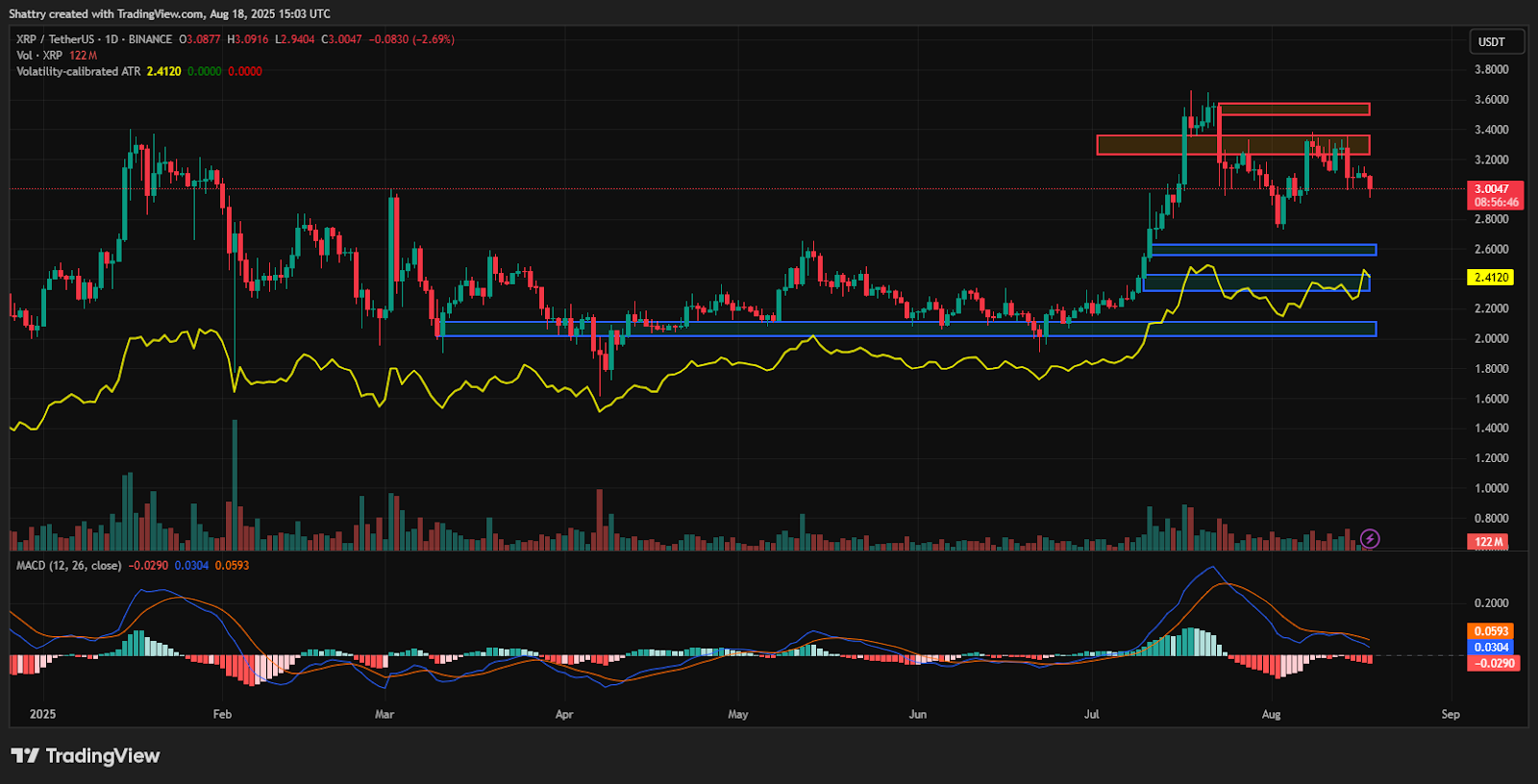Open the USDT currency selector

[x=1496, y=42]
